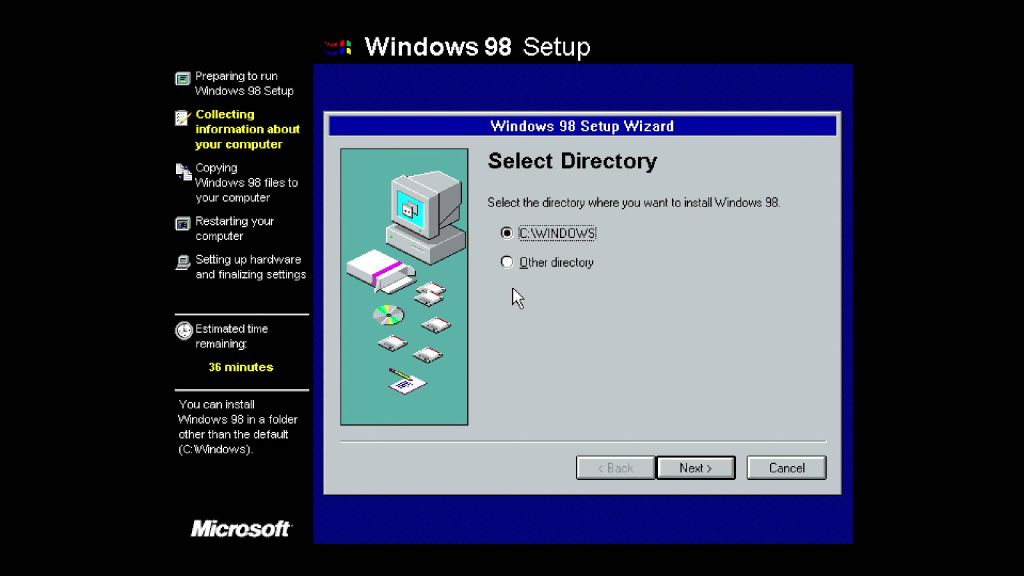
Task: Click the Copying Windows 98 files step icon
Action: [184, 172]
